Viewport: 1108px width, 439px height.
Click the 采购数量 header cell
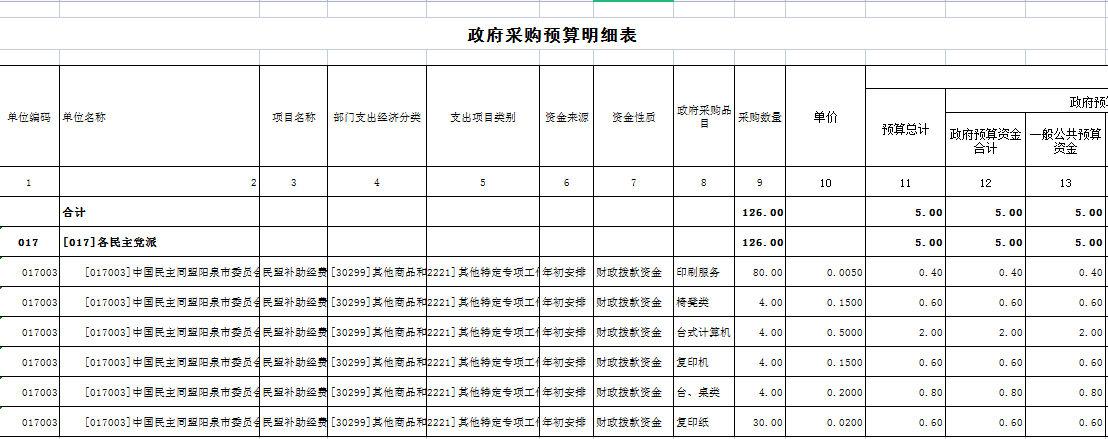click(760, 117)
